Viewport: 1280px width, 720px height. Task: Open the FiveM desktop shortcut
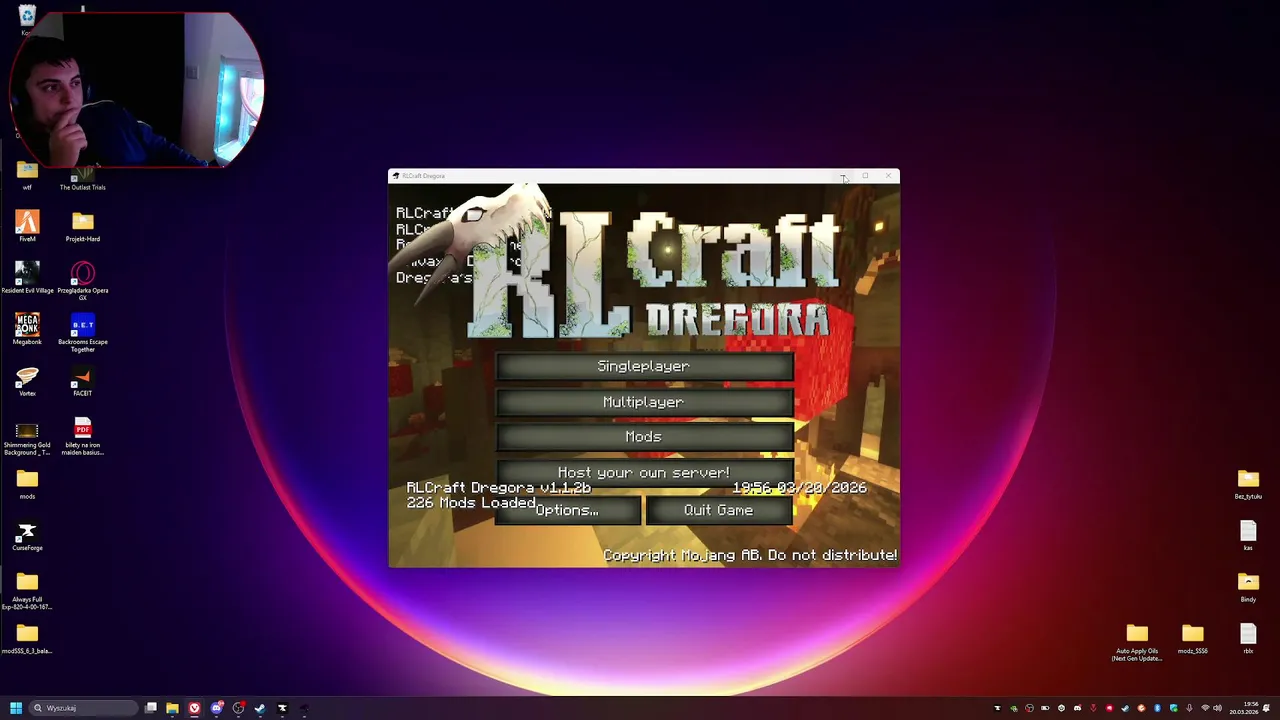coord(27,225)
